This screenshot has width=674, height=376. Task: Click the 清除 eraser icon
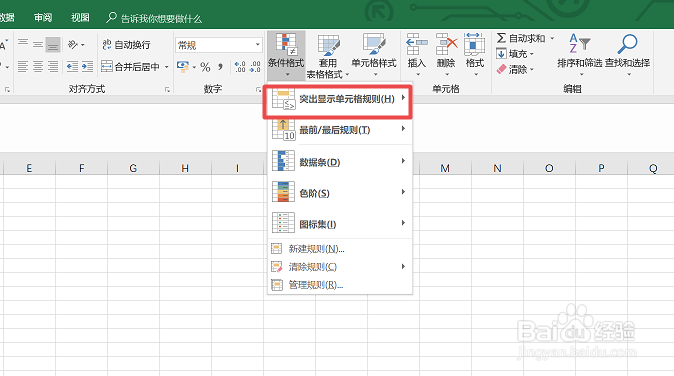(x=501, y=69)
